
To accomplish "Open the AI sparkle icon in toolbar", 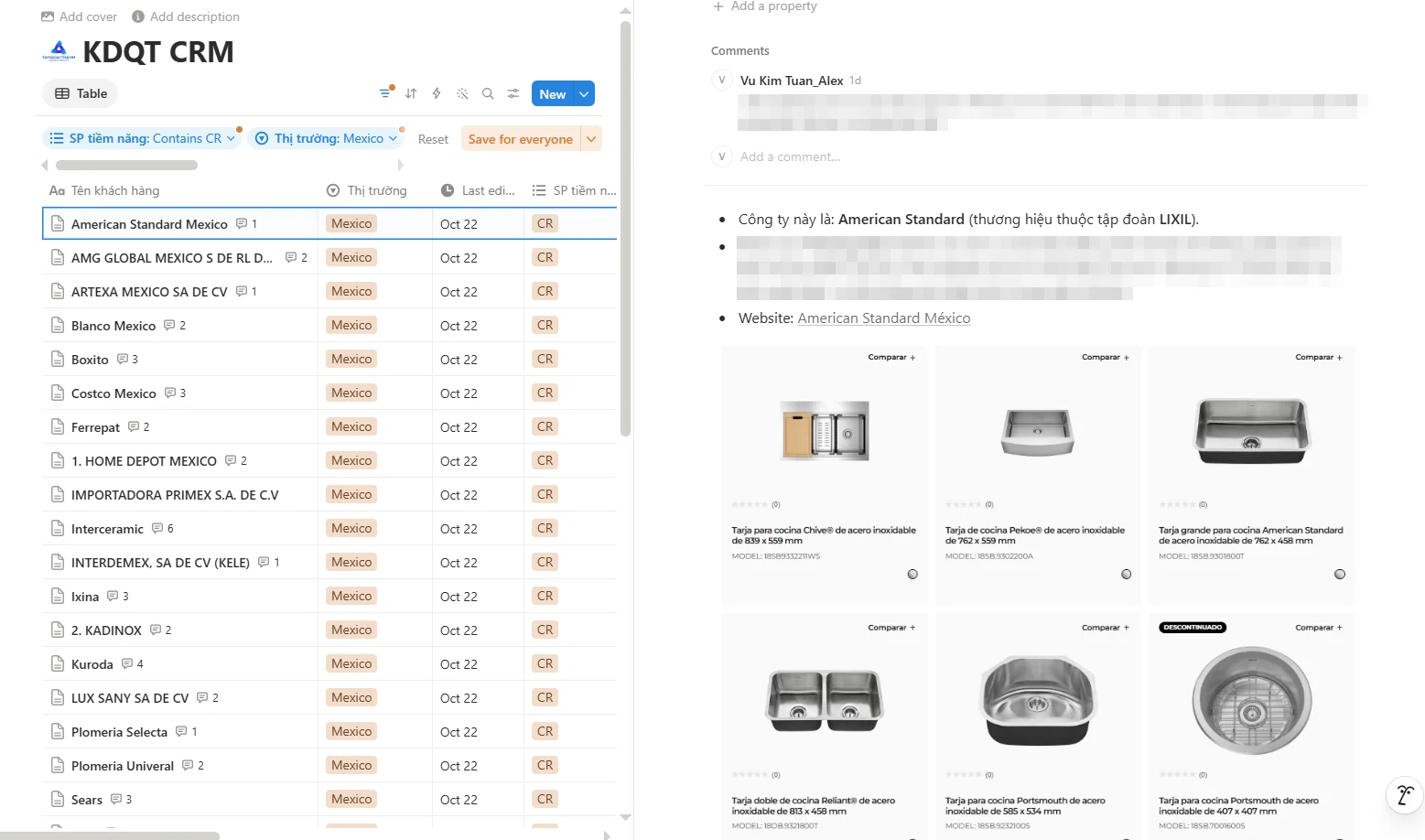I will click(x=462, y=93).
